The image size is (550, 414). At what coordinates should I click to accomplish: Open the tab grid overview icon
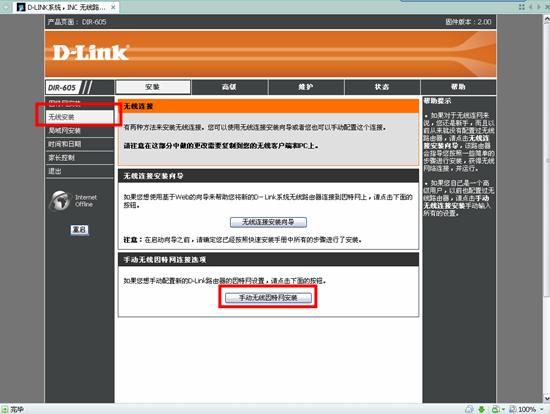(x=522, y=7)
